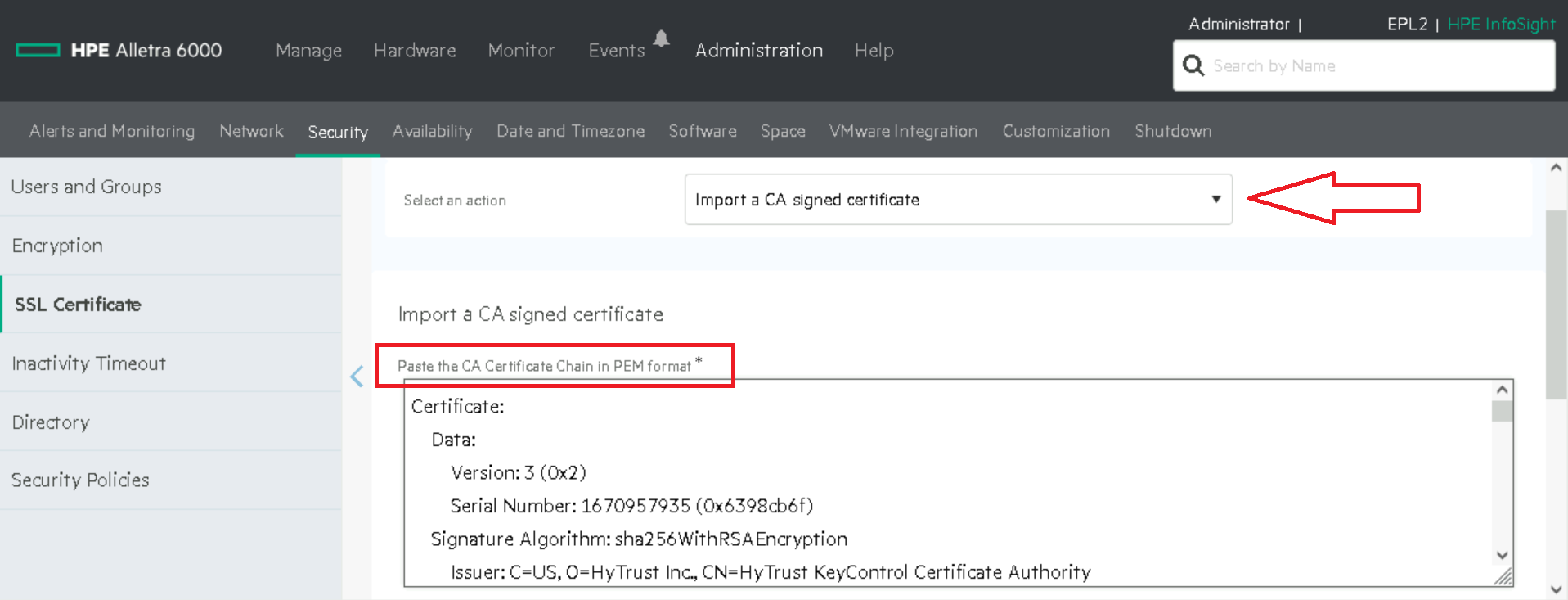Open Encryption in the sidebar
This screenshot has width=1568, height=600.
(171, 246)
